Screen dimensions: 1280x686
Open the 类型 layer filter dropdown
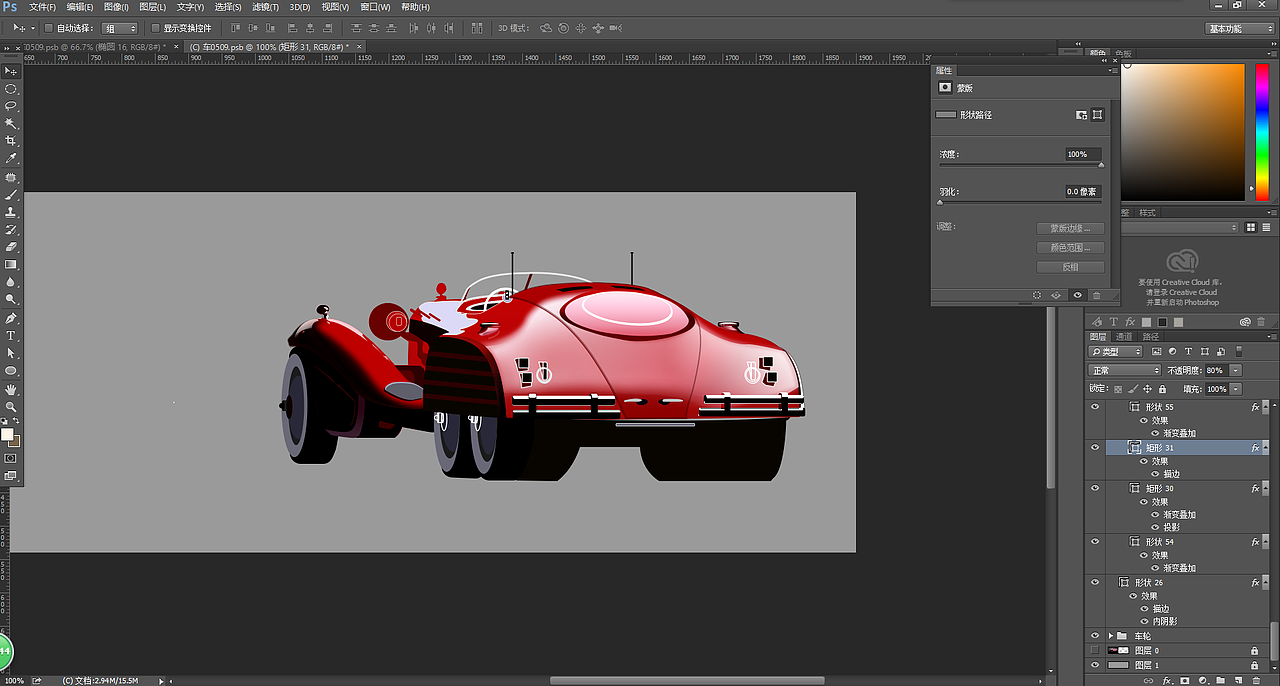(x=1116, y=352)
